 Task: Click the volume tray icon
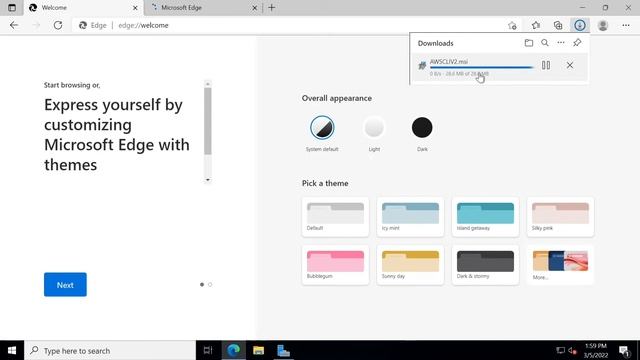click(572, 350)
